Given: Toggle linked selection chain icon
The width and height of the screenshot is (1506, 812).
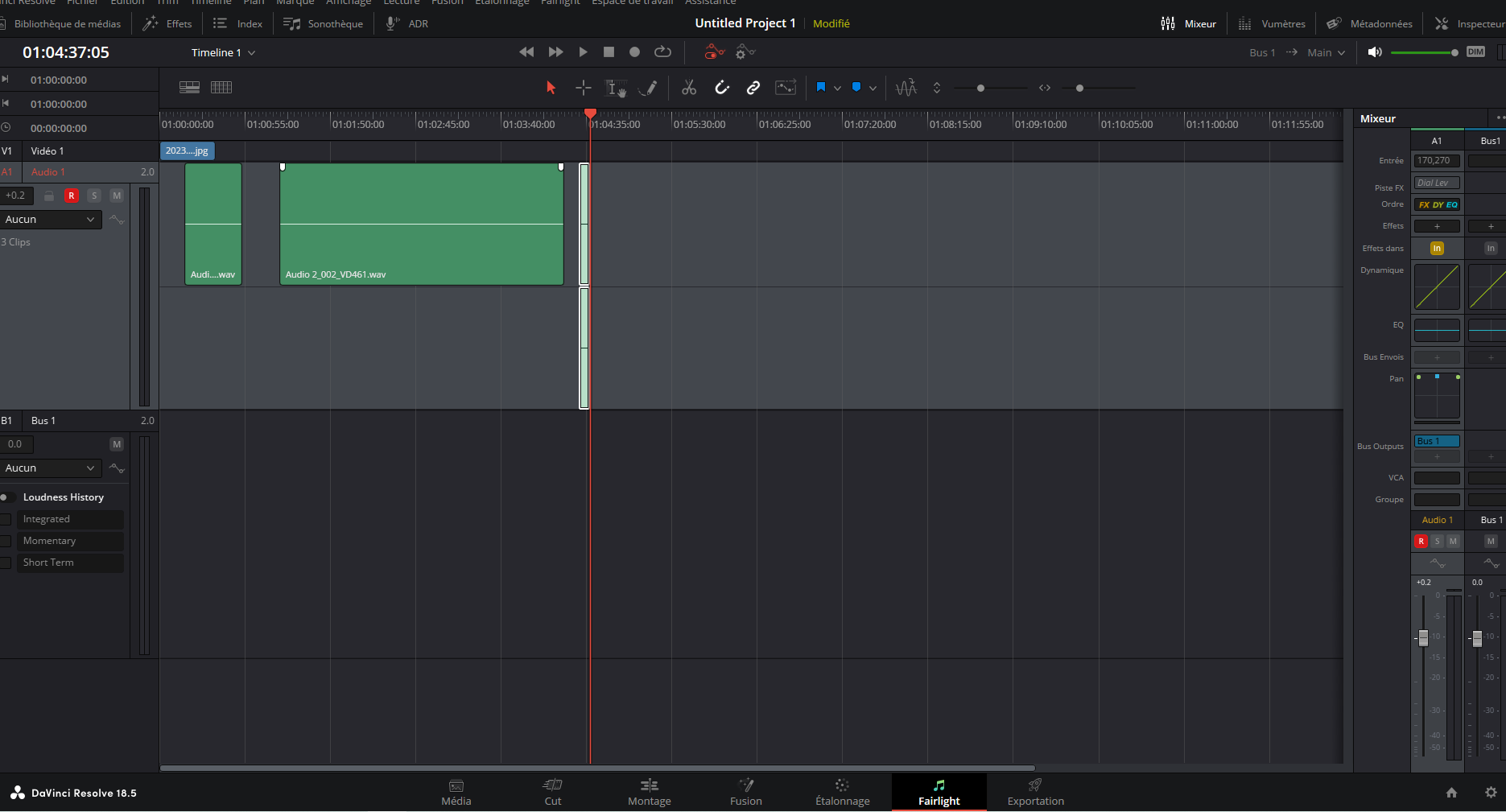Looking at the screenshot, I should click(x=753, y=88).
